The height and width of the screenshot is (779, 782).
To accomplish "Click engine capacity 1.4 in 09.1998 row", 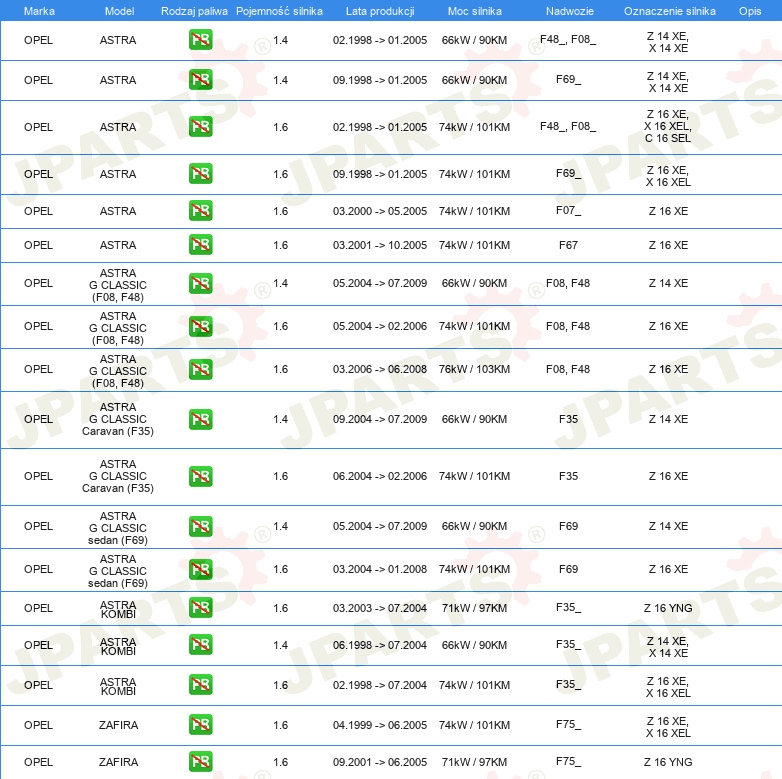I will click(x=280, y=80).
